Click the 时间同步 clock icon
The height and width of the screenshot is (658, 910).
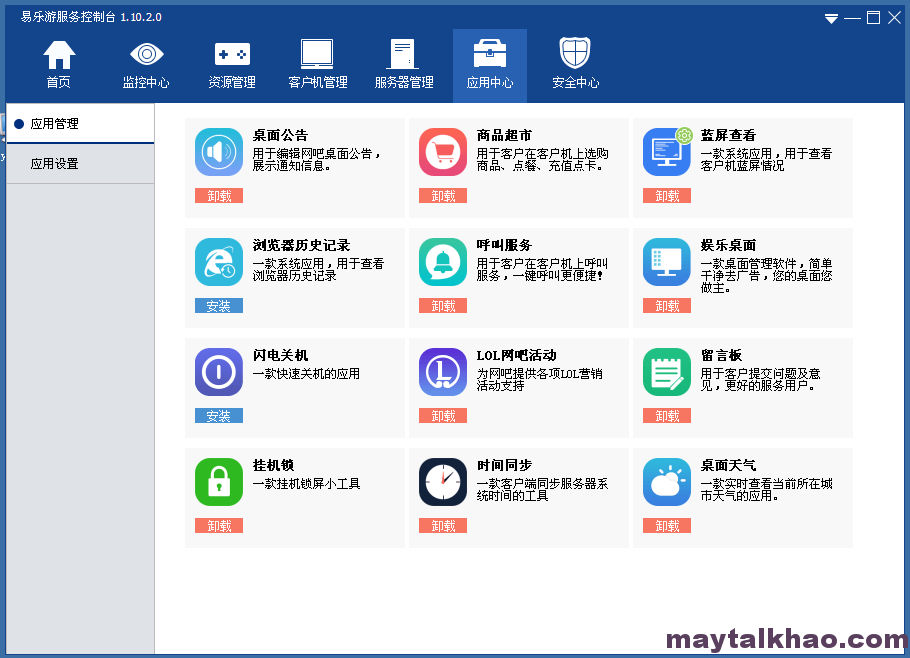point(443,482)
